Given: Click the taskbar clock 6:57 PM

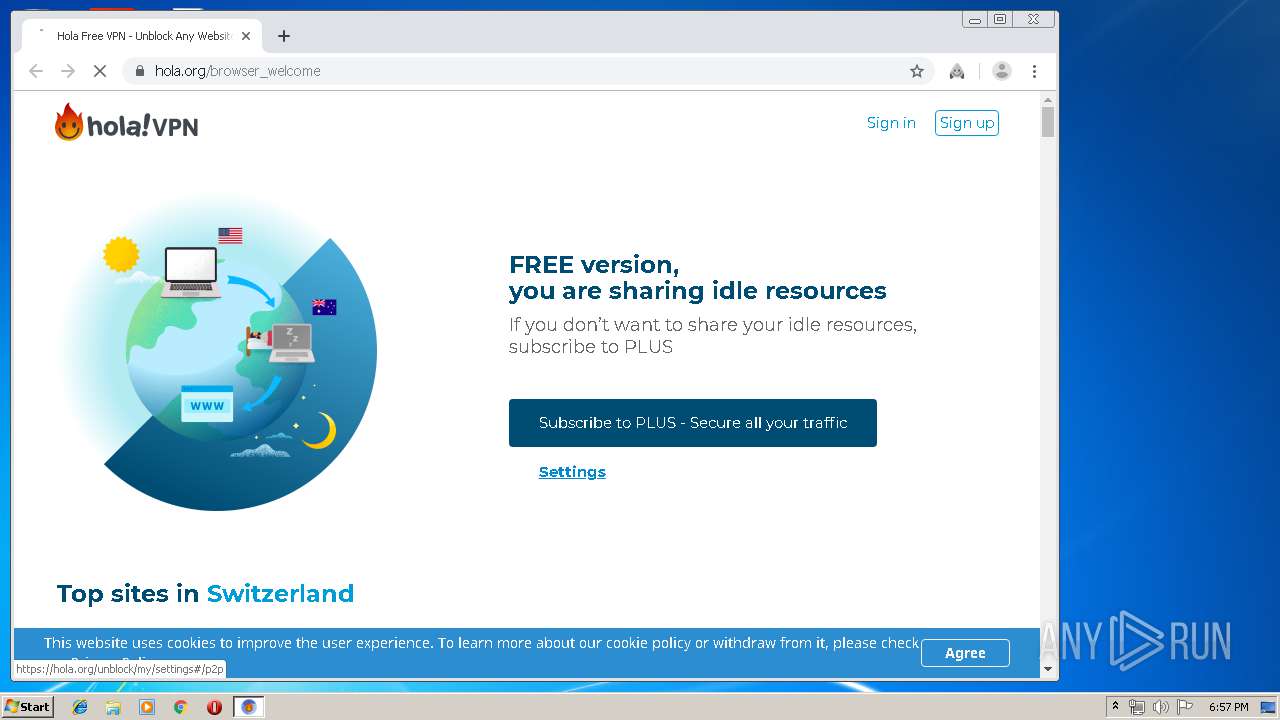Looking at the screenshot, I should [1228, 707].
